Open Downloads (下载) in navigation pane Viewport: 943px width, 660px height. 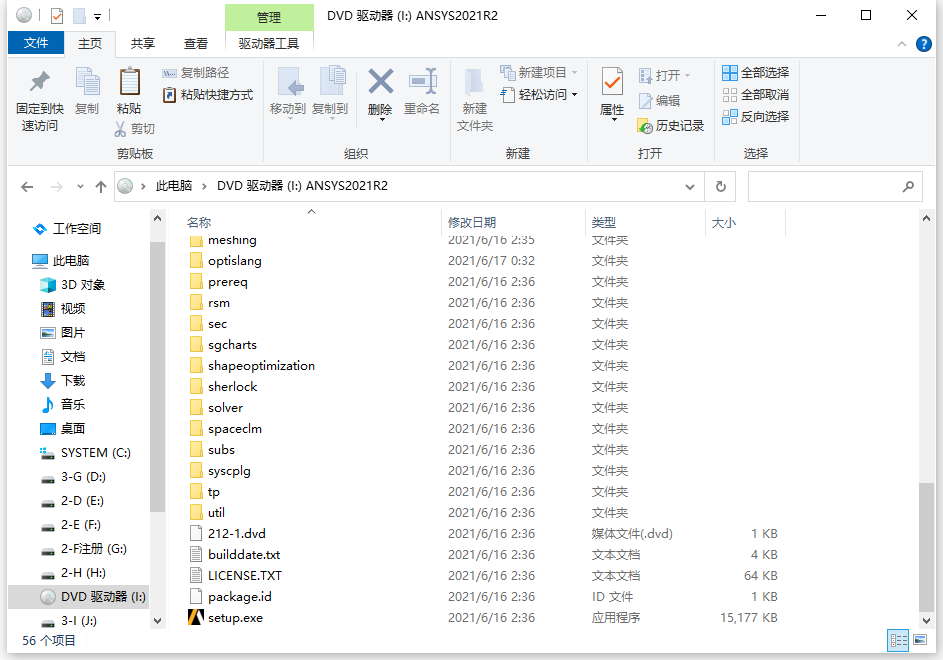click(x=73, y=380)
